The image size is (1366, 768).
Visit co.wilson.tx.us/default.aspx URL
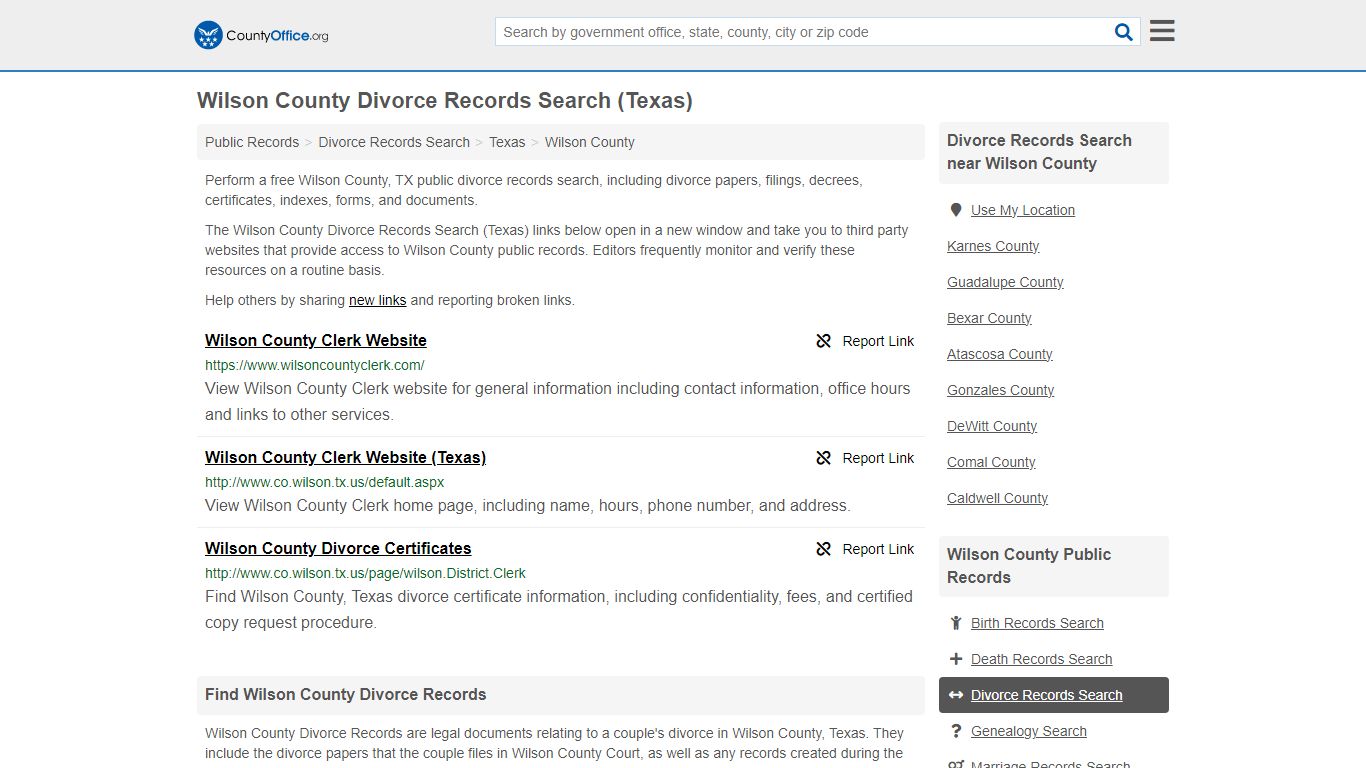325,482
